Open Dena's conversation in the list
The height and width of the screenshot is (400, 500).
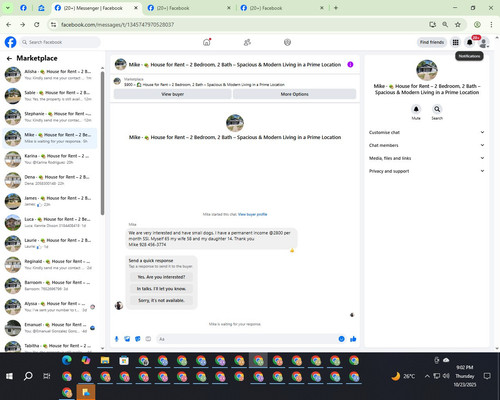50,180
